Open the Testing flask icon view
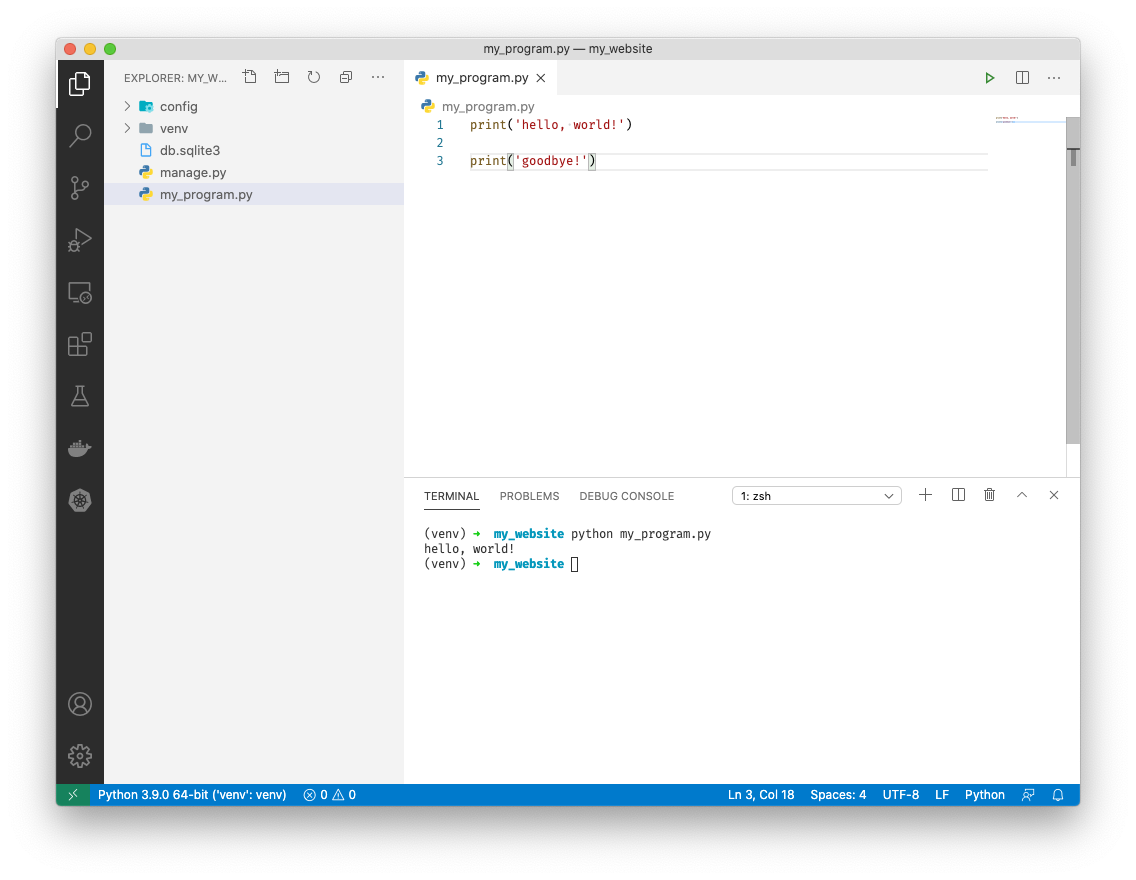1136x880 pixels. point(80,396)
